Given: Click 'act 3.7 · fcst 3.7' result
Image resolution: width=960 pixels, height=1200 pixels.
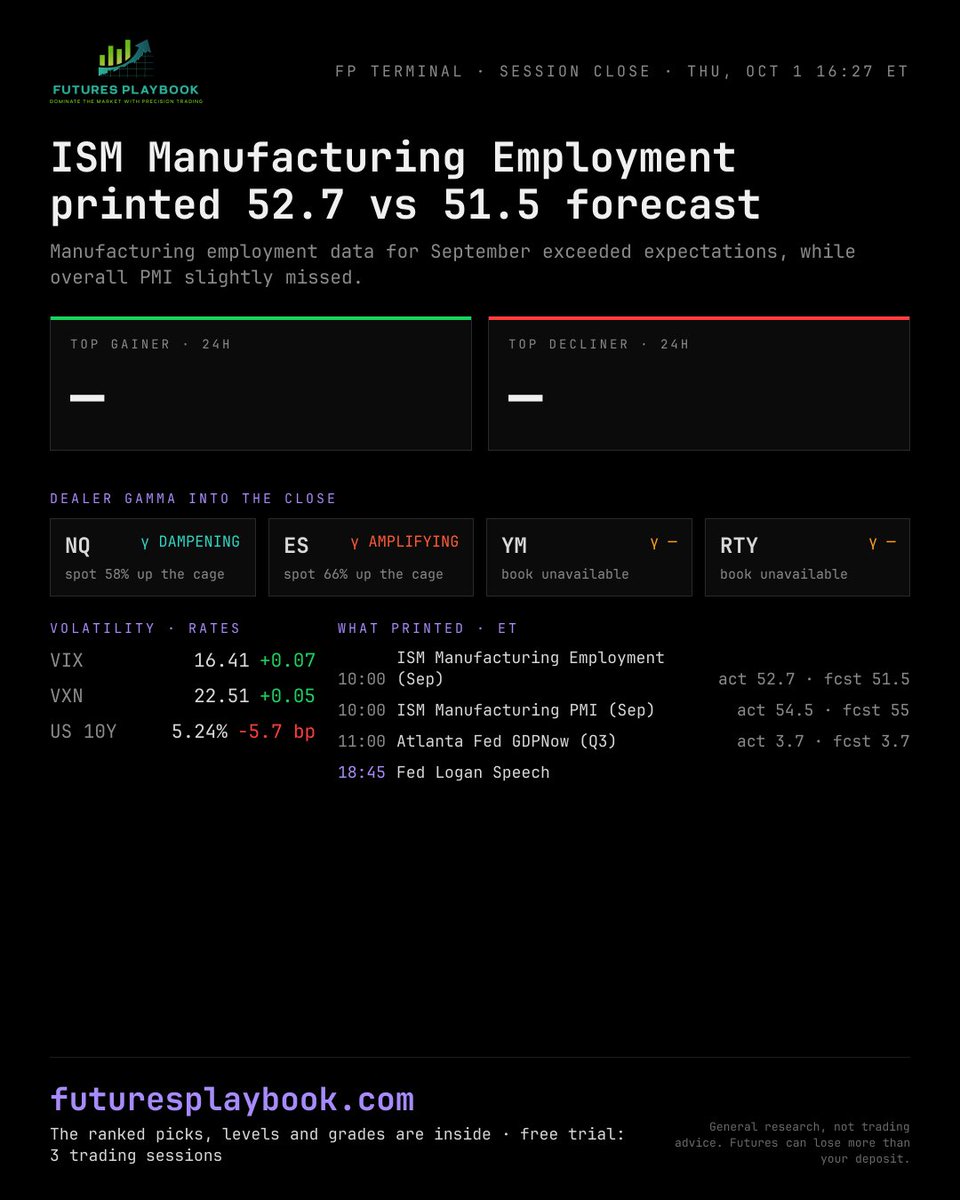Looking at the screenshot, I should pyautogui.click(x=823, y=741).
